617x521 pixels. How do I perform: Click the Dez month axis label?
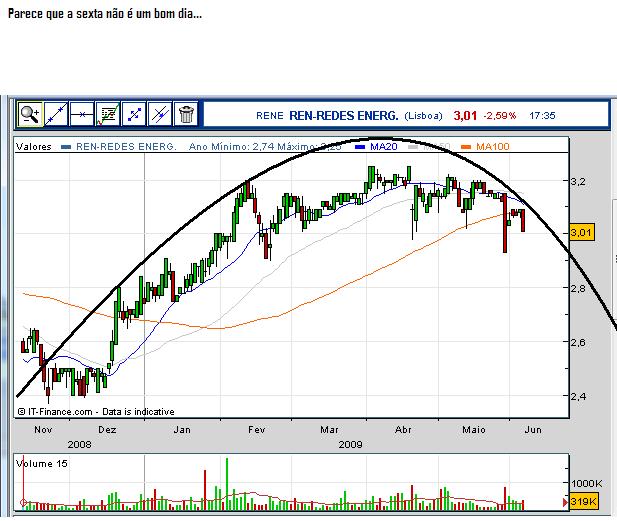pos(107,430)
